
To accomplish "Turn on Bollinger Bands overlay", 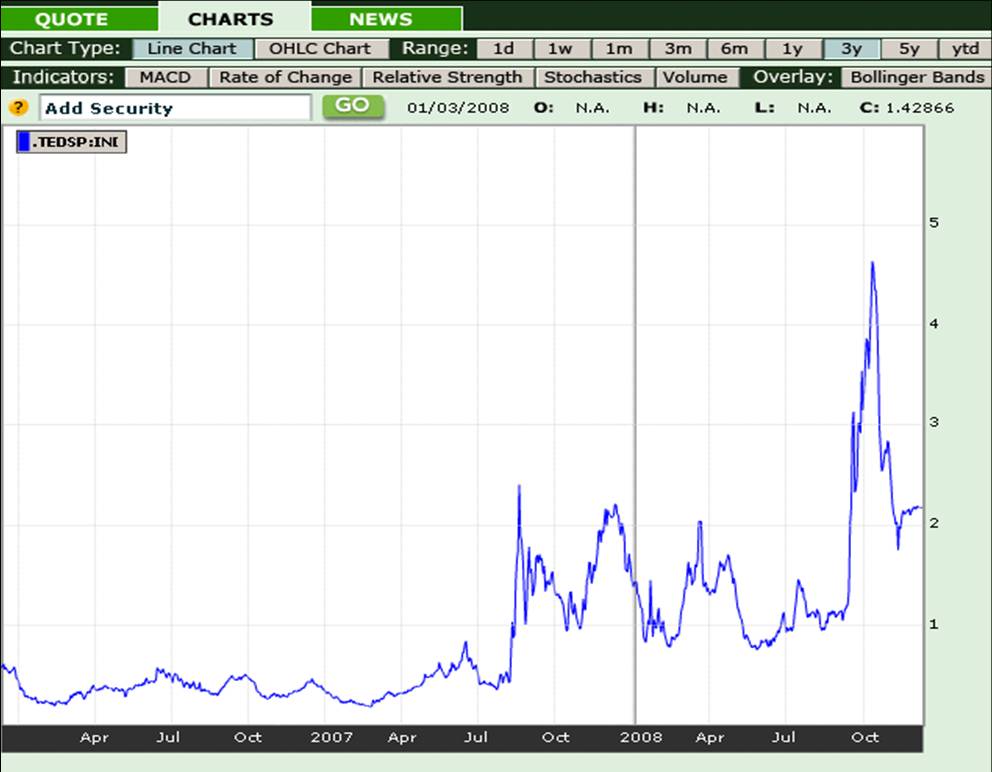I will [x=916, y=77].
